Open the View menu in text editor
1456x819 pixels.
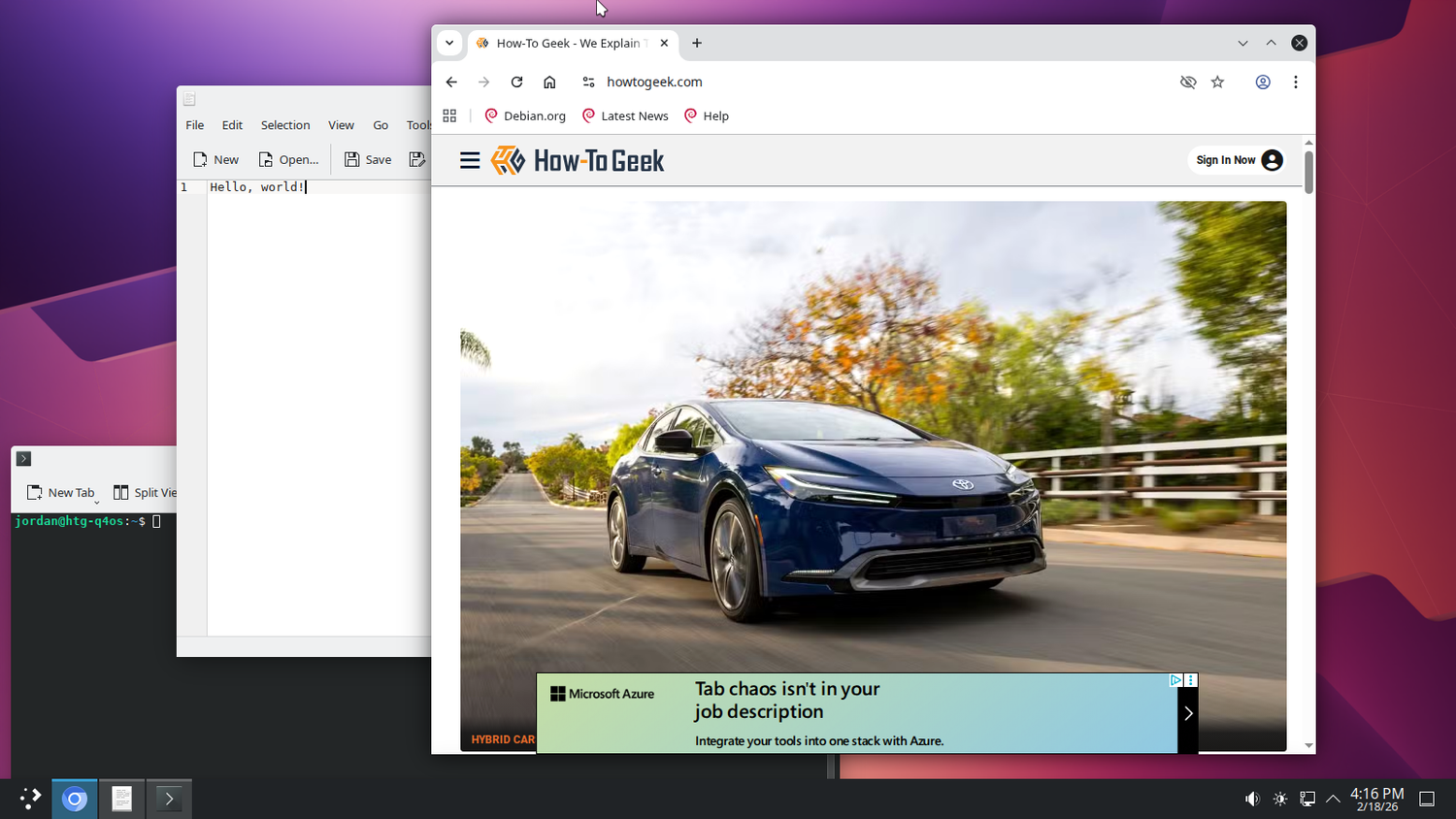341,125
